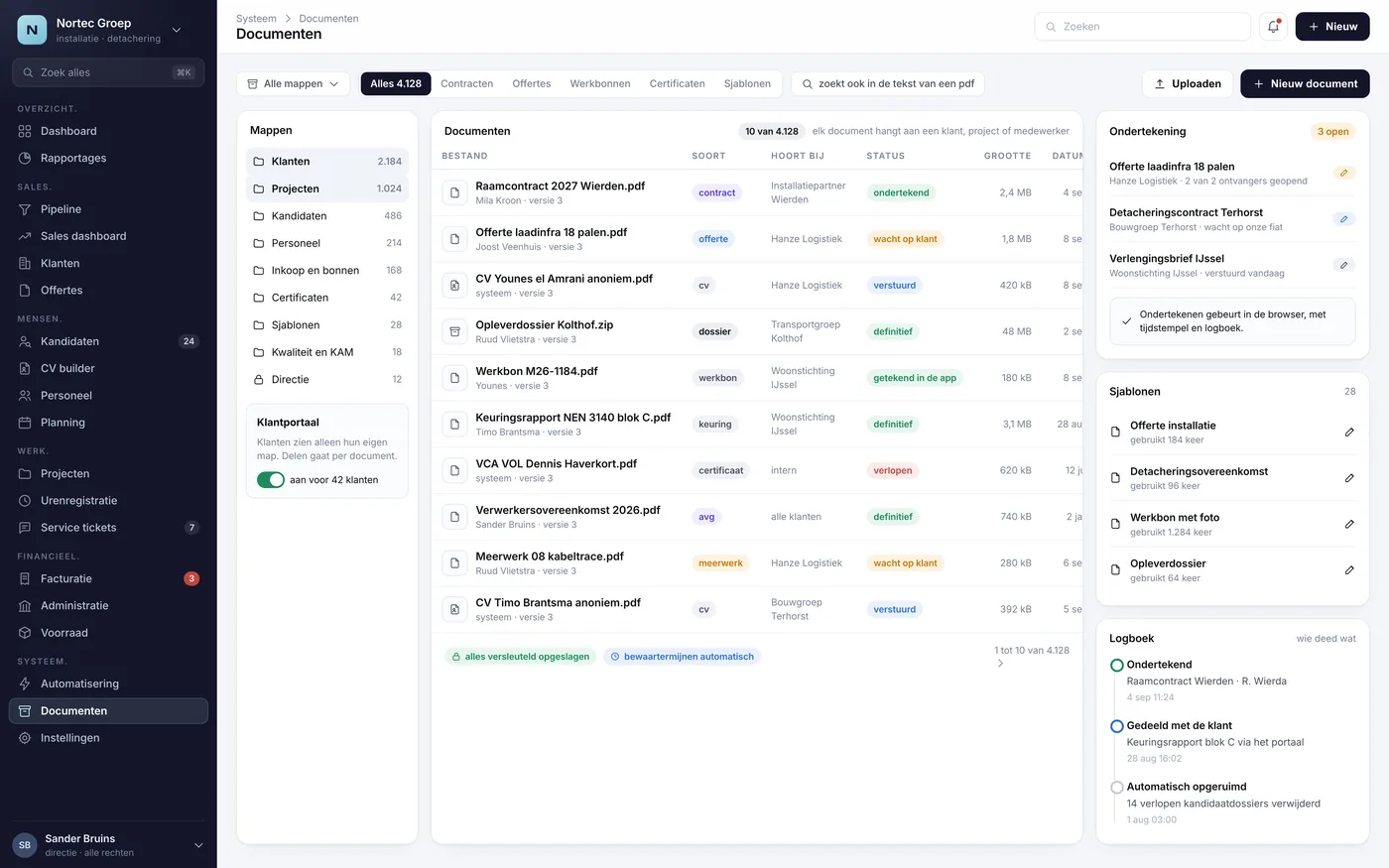Disable the Klantportaal toggle
The width and height of the screenshot is (1389, 868).
click(x=271, y=480)
